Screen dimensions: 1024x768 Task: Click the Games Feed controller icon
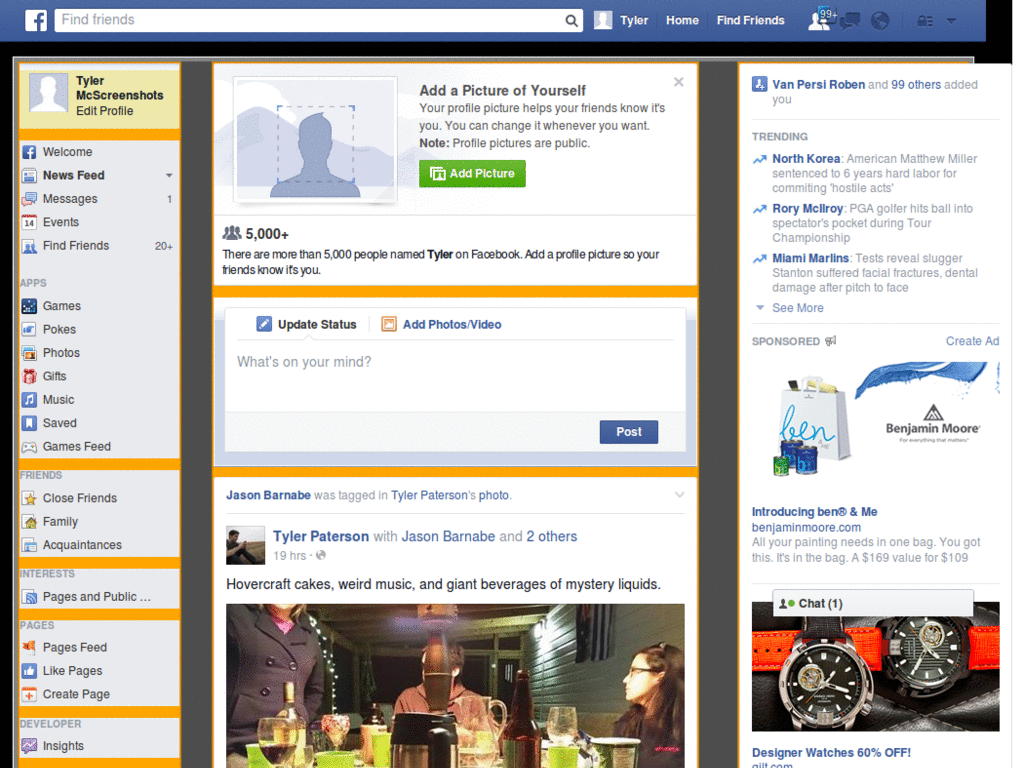pyautogui.click(x=29, y=447)
